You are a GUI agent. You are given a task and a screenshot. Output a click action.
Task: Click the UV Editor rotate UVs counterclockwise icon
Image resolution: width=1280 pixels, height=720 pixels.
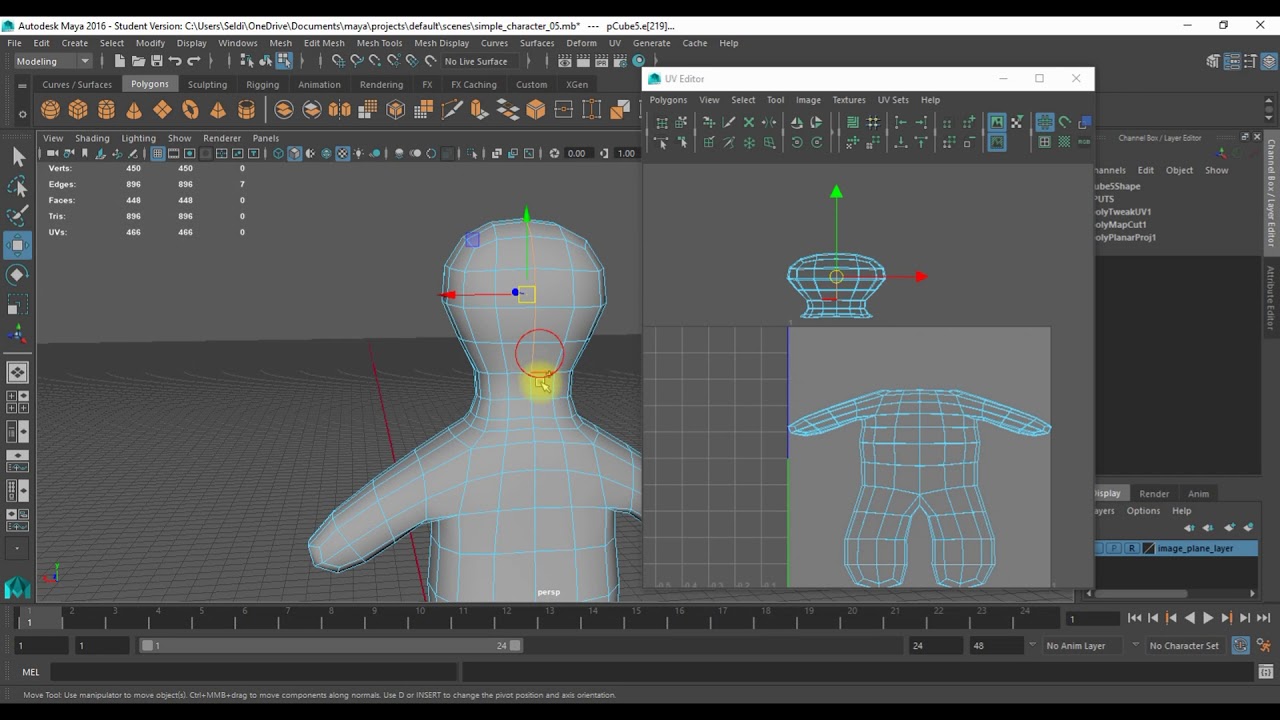tap(796, 143)
